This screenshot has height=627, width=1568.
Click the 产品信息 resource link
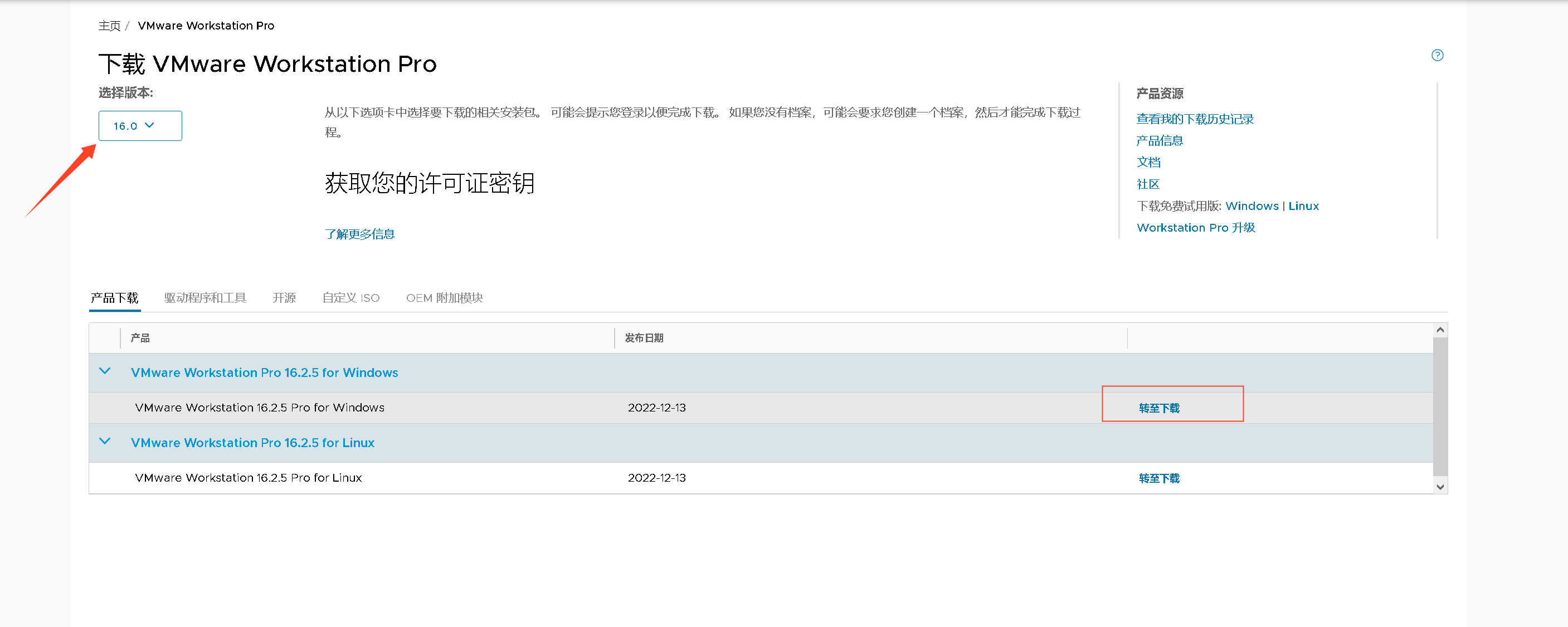(1159, 141)
